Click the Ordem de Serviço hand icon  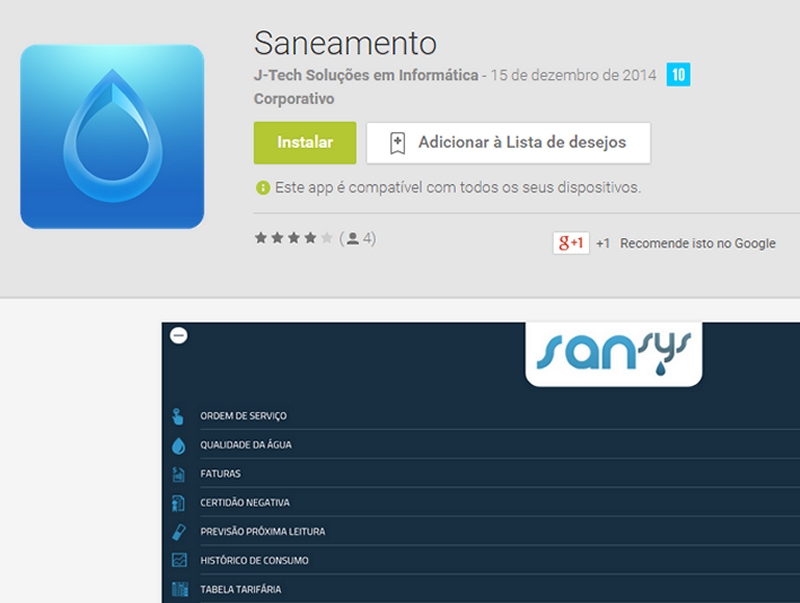click(178, 416)
